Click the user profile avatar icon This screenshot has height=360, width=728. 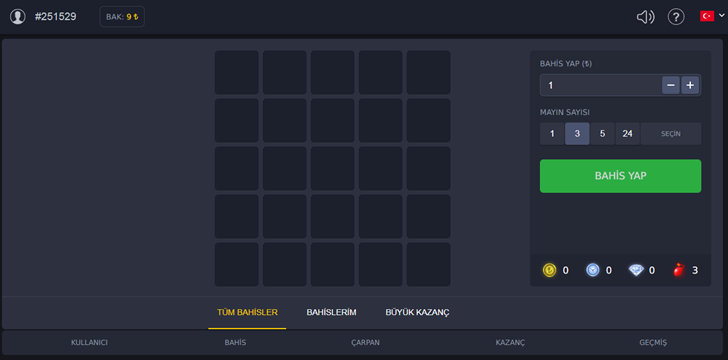(18, 17)
